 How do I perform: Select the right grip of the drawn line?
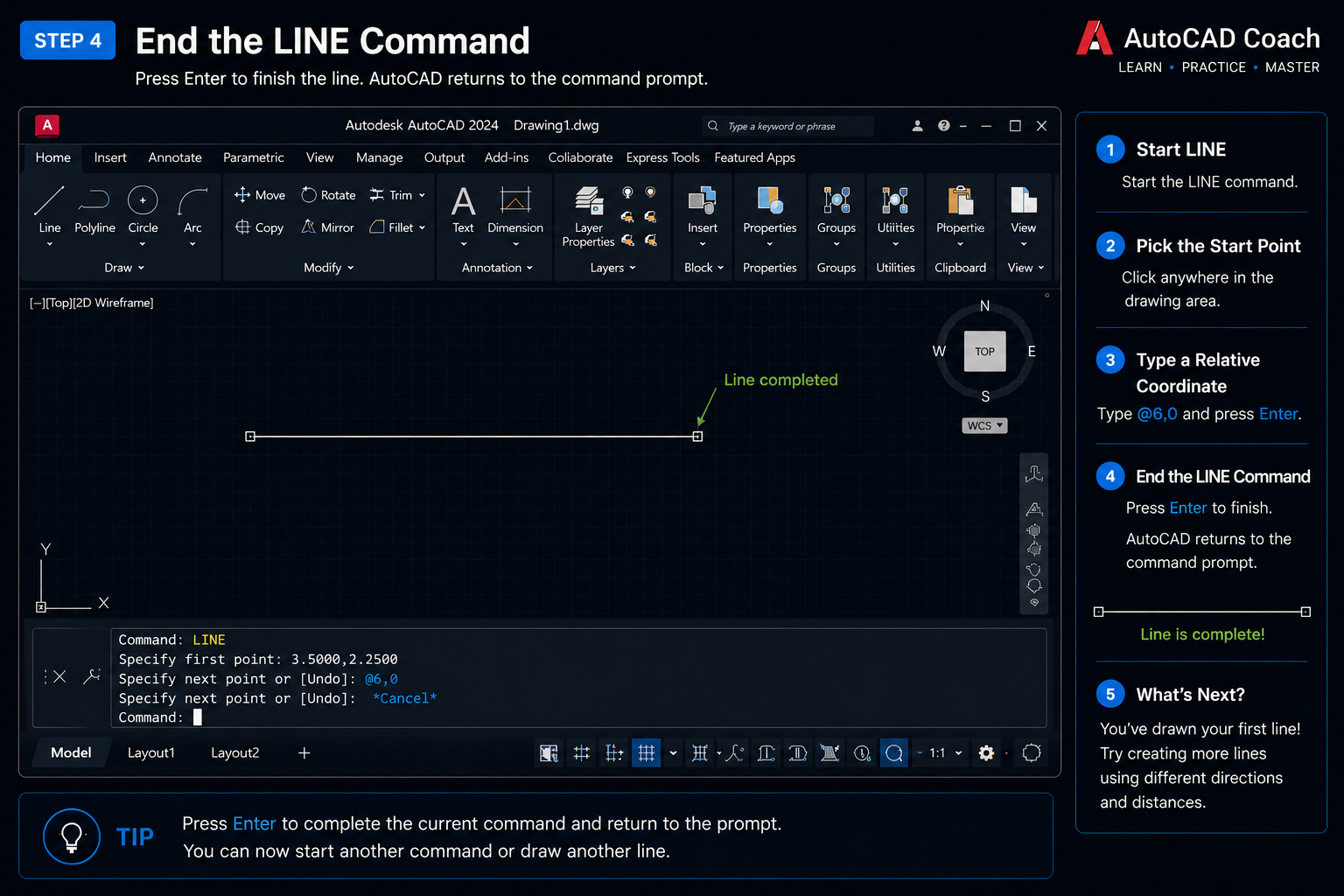pyautogui.click(x=697, y=436)
